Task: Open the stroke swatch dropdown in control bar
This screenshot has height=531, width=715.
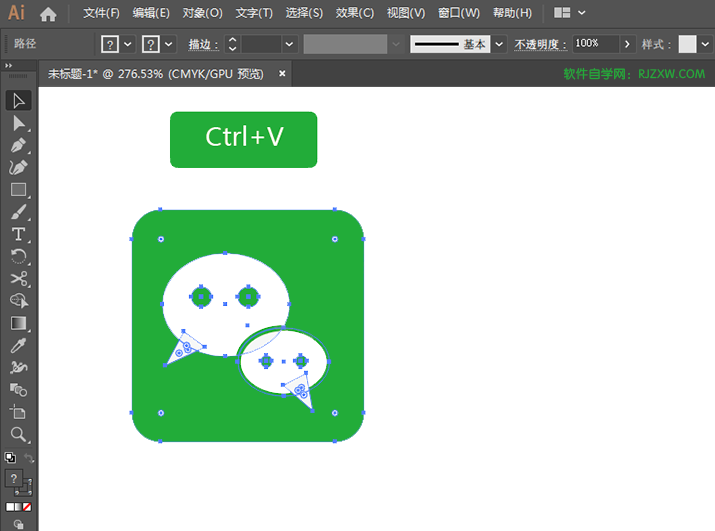Action: pyautogui.click(x=169, y=44)
